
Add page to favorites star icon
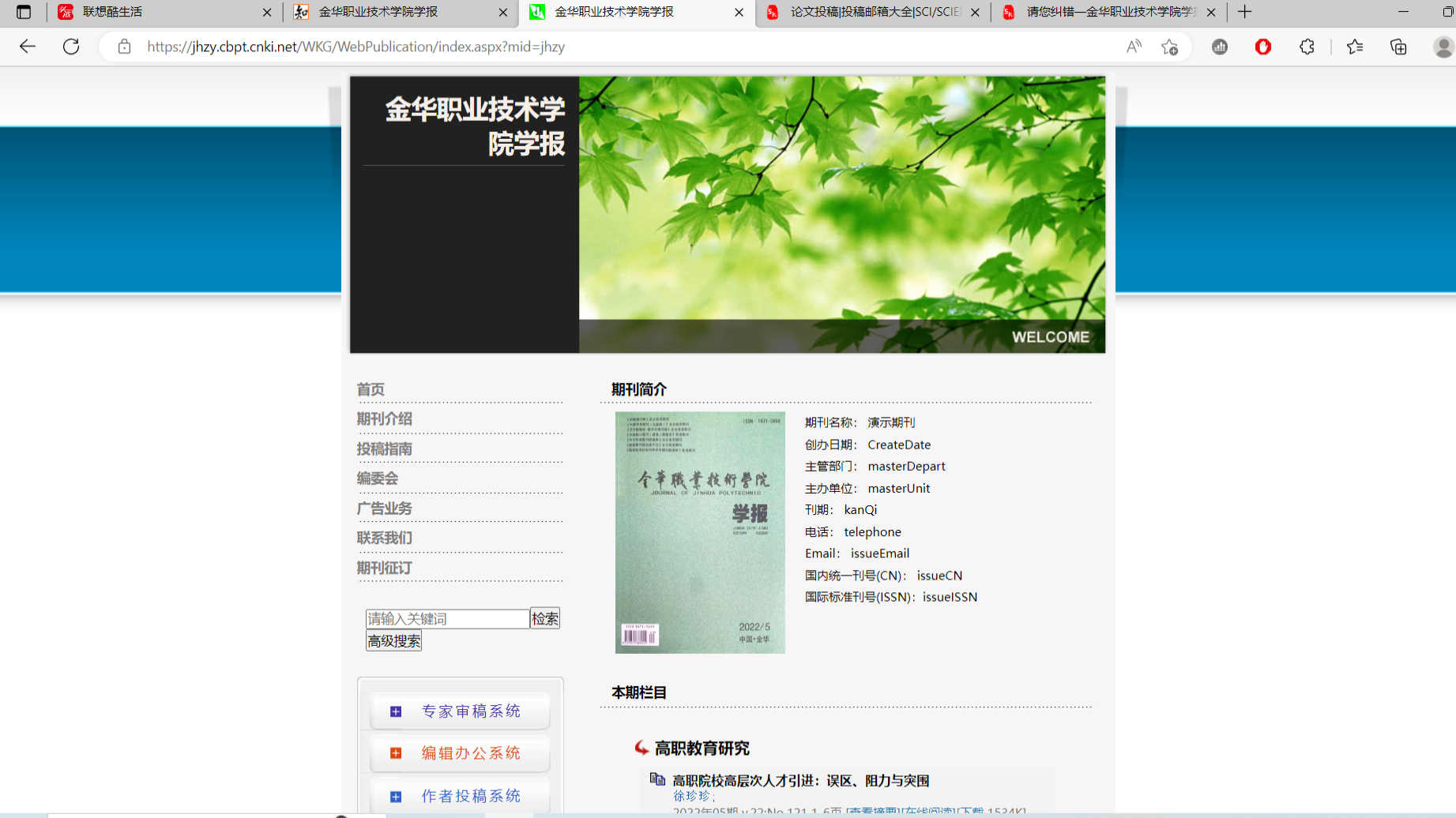click(x=1170, y=47)
